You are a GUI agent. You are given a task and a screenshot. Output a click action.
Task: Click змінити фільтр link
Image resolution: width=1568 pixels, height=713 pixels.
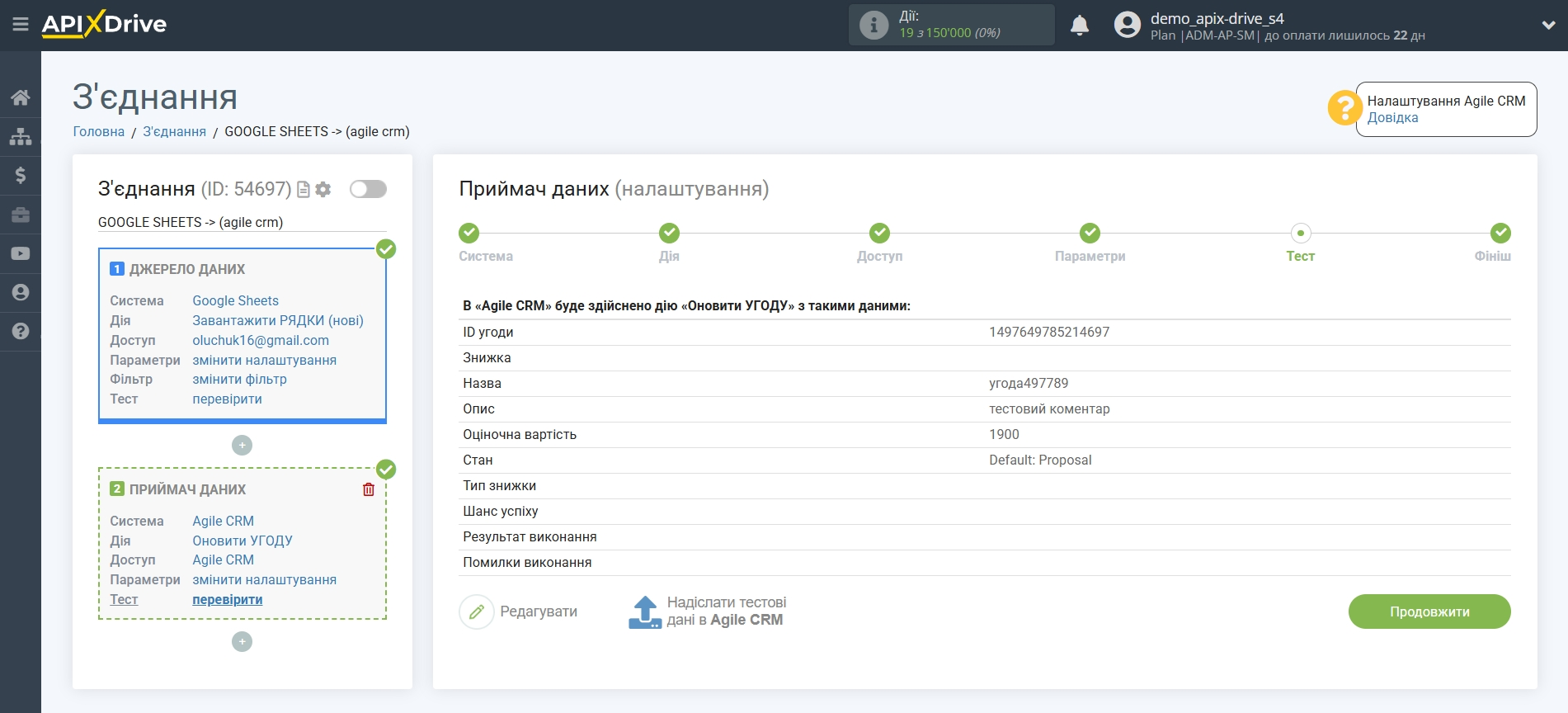[x=239, y=379]
